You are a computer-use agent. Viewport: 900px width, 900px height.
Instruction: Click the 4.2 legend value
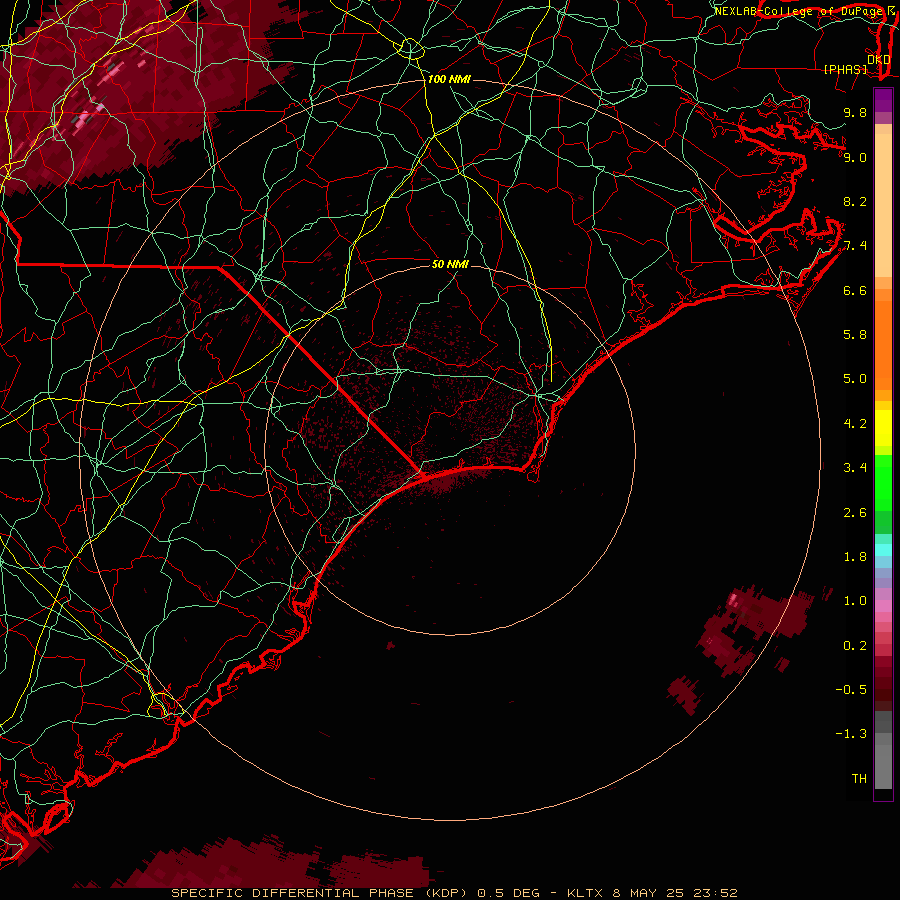tap(855, 424)
